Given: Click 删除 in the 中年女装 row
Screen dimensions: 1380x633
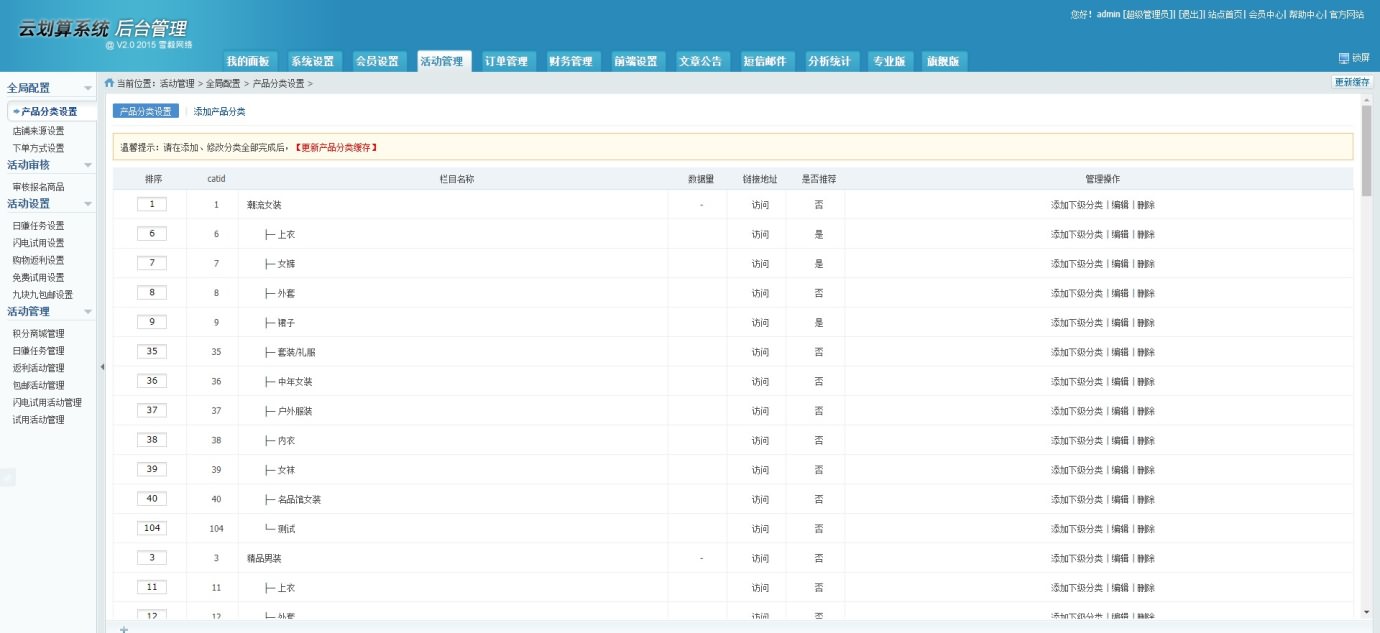Looking at the screenshot, I should [1146, 382].
